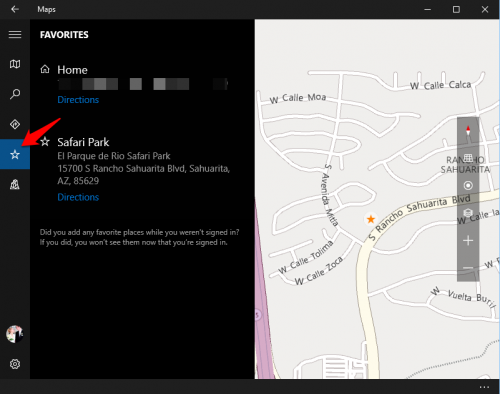Image resolution: width=500 pixels, height=394 pixels.
Task: Zoom out with the minus button
Action: [468, 268]
